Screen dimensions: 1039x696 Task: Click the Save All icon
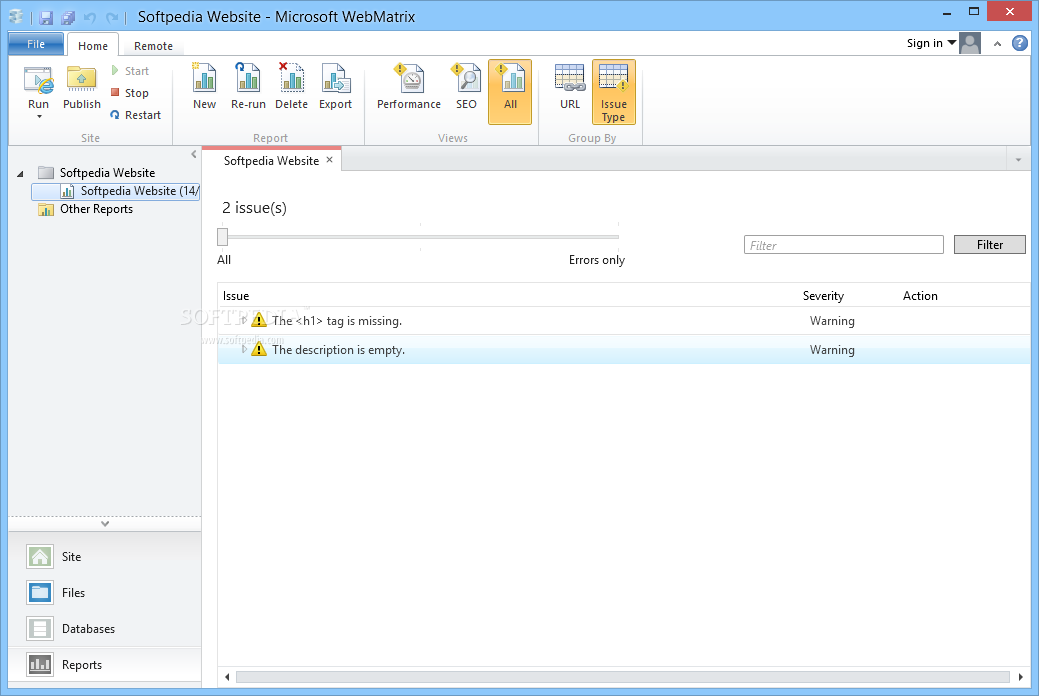68,17
